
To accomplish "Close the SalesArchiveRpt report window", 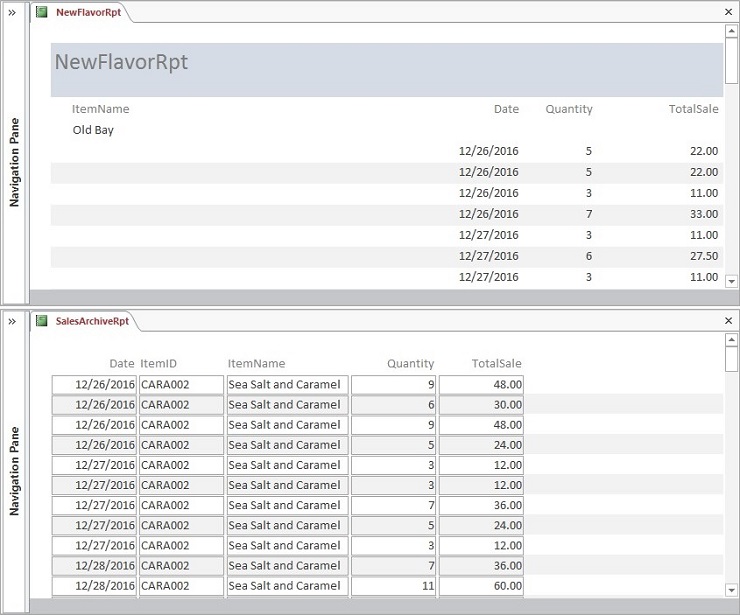I will pos(728,321).
